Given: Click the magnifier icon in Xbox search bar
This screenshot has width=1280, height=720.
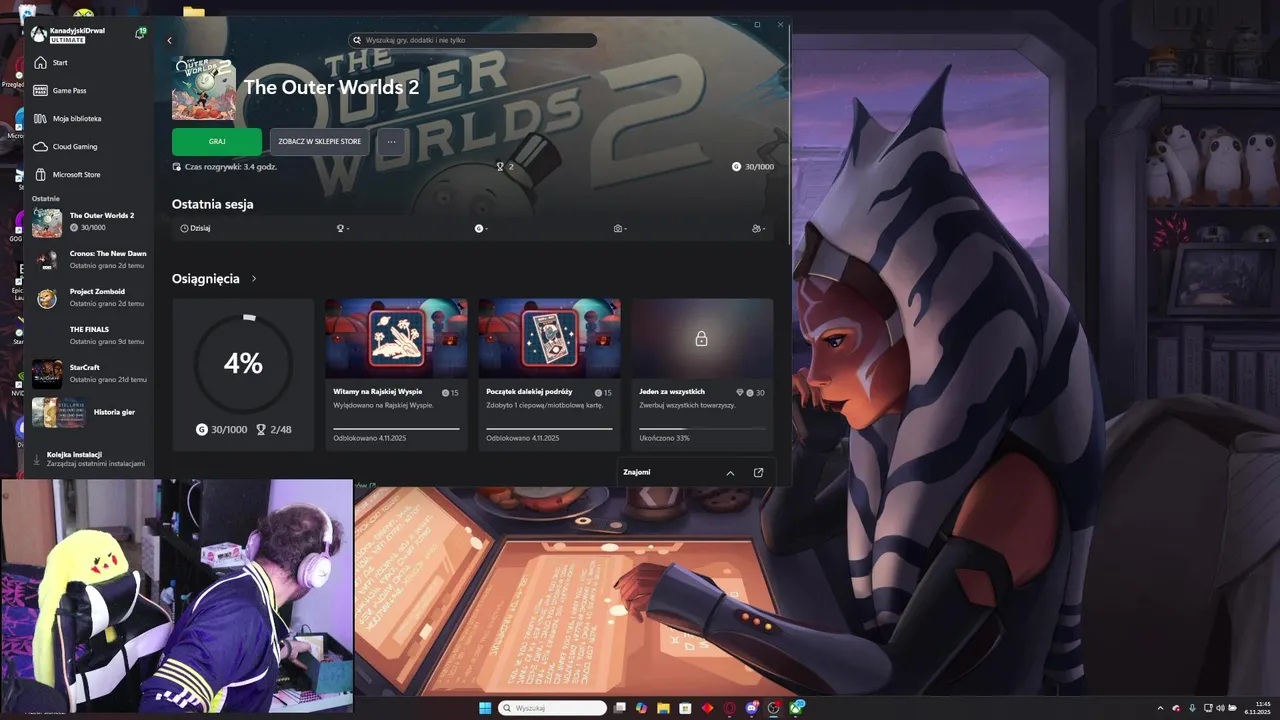Looking at the screenshot, I should [x=357, y=40].
